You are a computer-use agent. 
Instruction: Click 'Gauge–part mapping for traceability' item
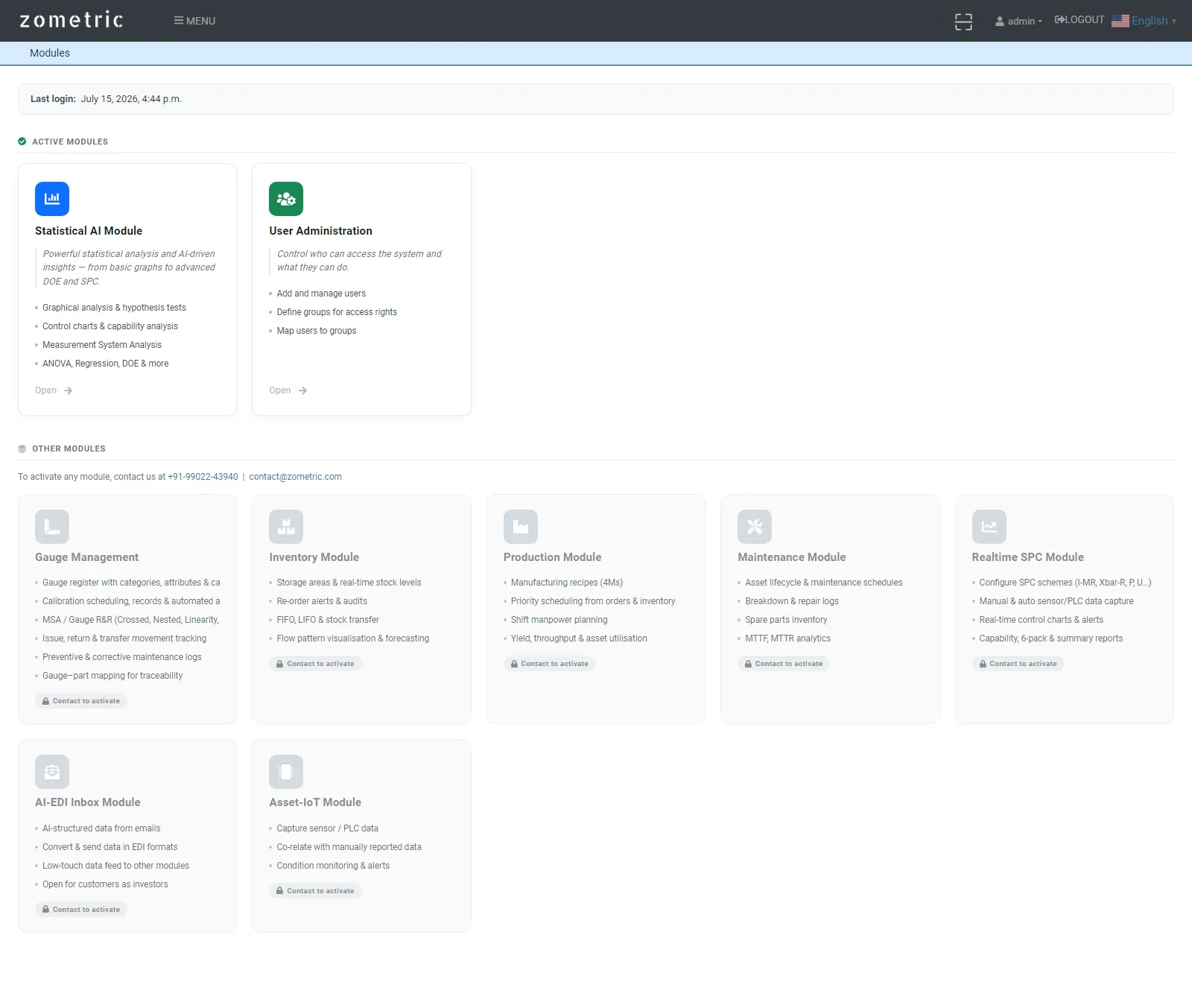tap(112, 676)
